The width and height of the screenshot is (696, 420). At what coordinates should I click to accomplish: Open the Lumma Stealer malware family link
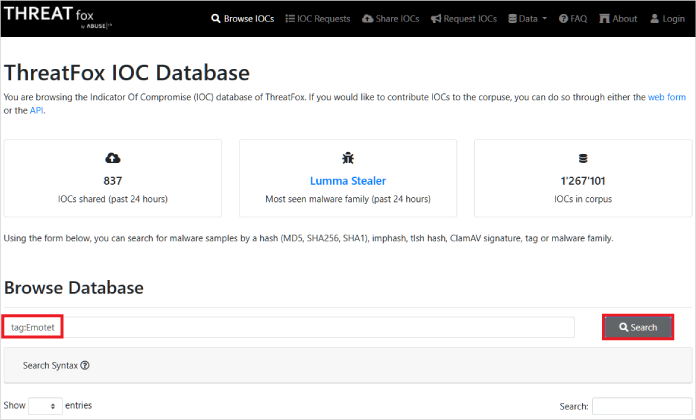coord(348,181)
